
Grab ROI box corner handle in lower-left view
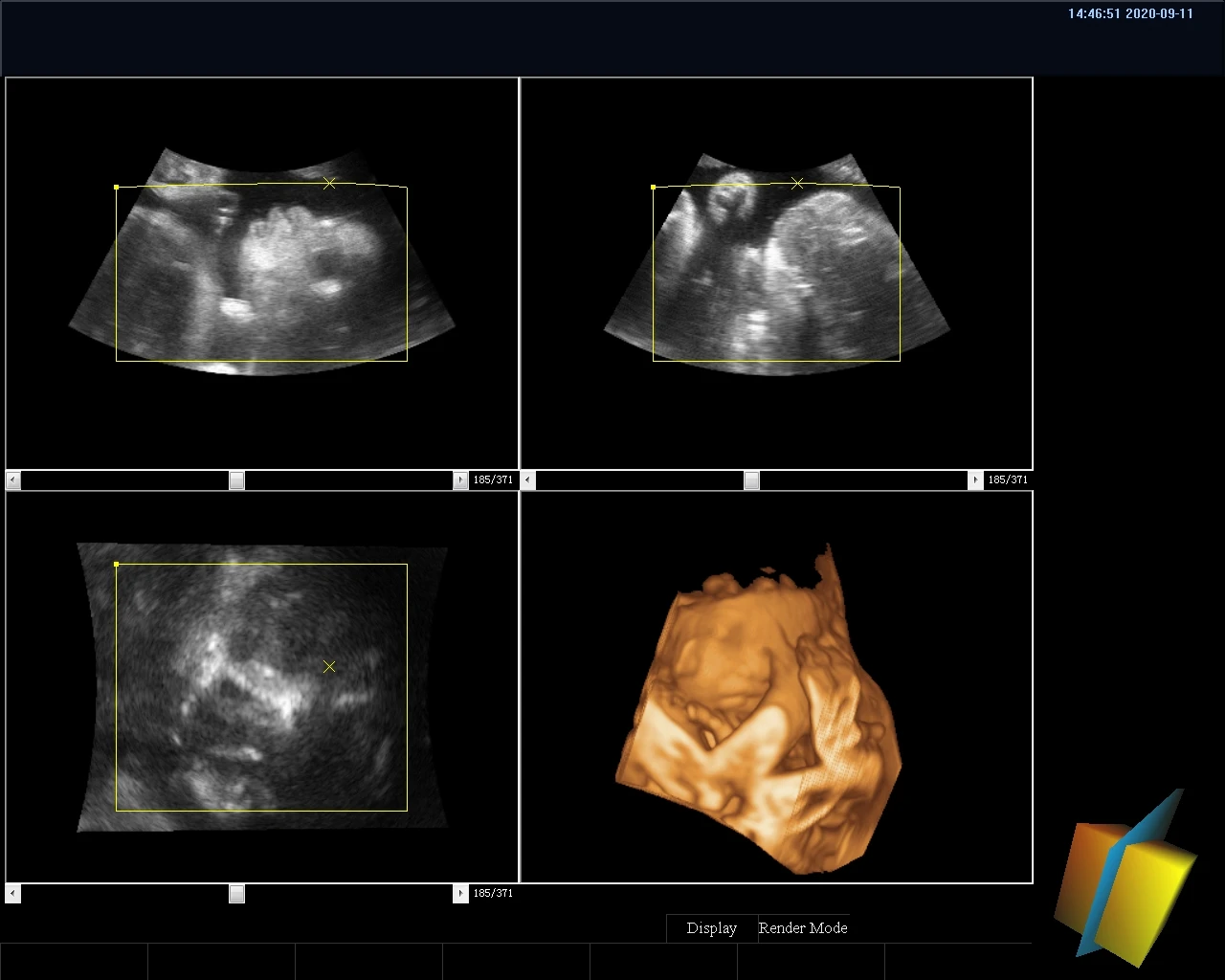tap(117, 565)
